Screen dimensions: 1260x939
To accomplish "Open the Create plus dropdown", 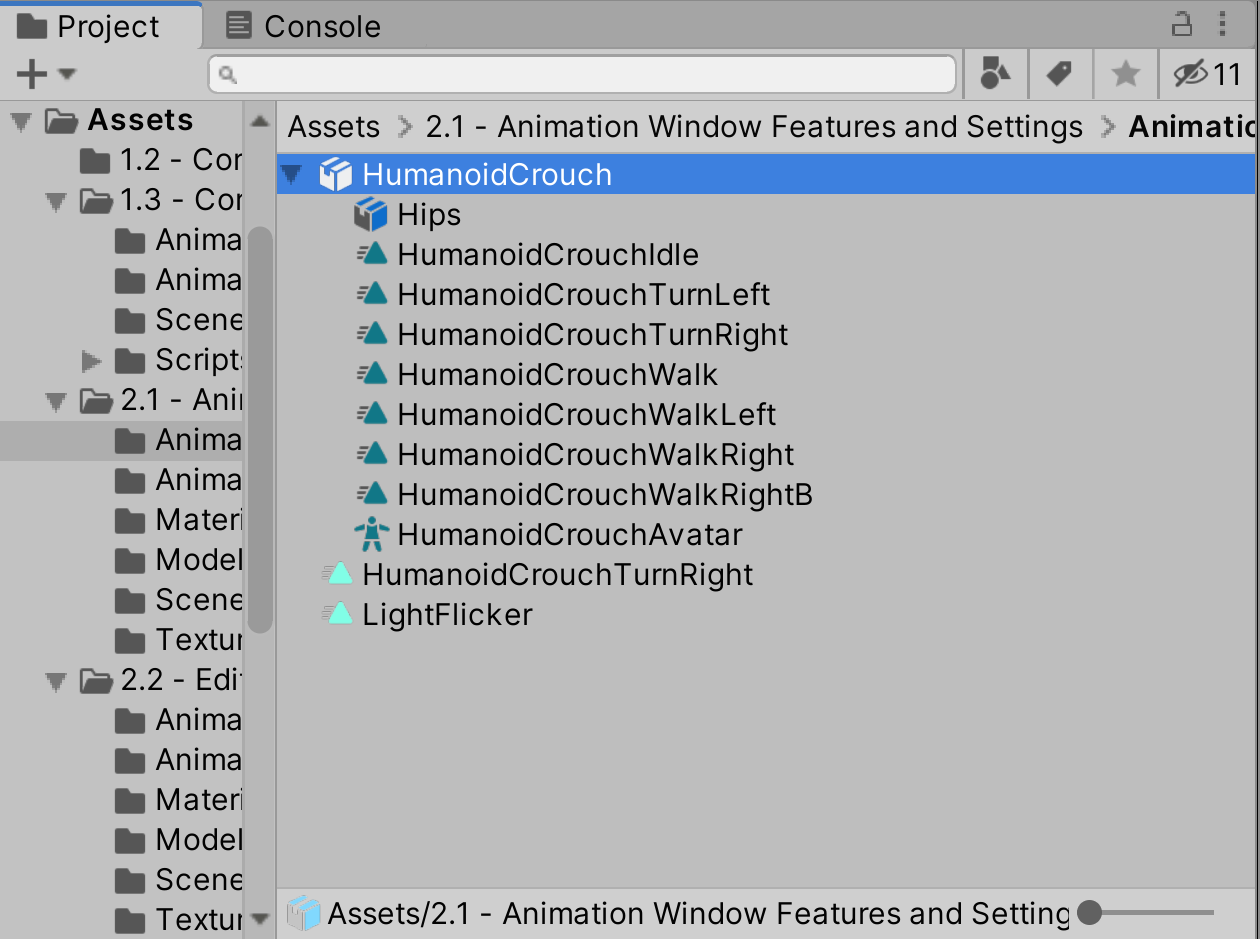I will 45,74.
